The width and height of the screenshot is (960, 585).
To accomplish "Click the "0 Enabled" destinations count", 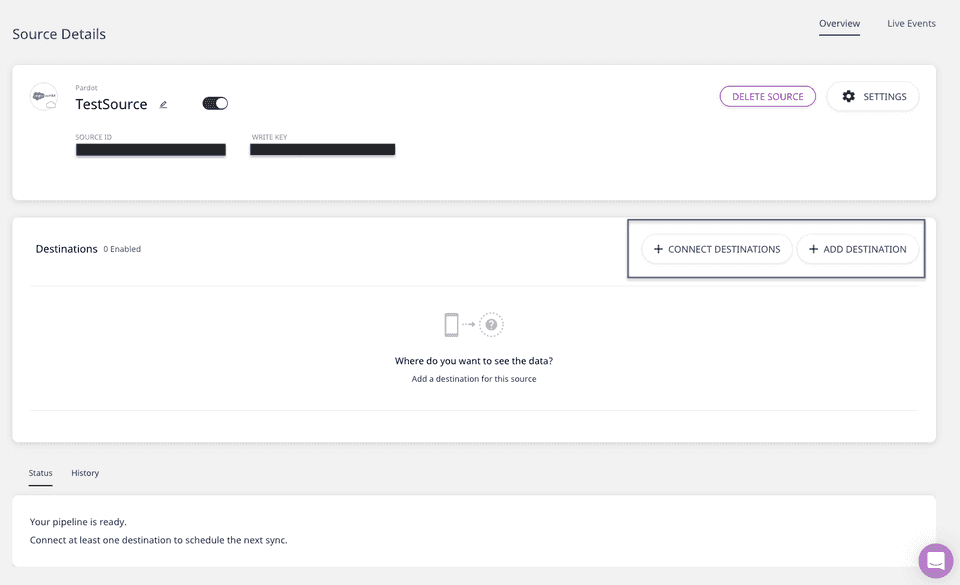I will tap(122, 249).
